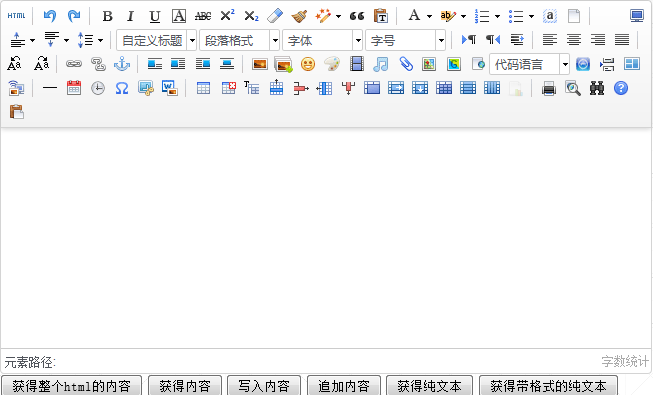Convert text to uppercase

point(14,64)
